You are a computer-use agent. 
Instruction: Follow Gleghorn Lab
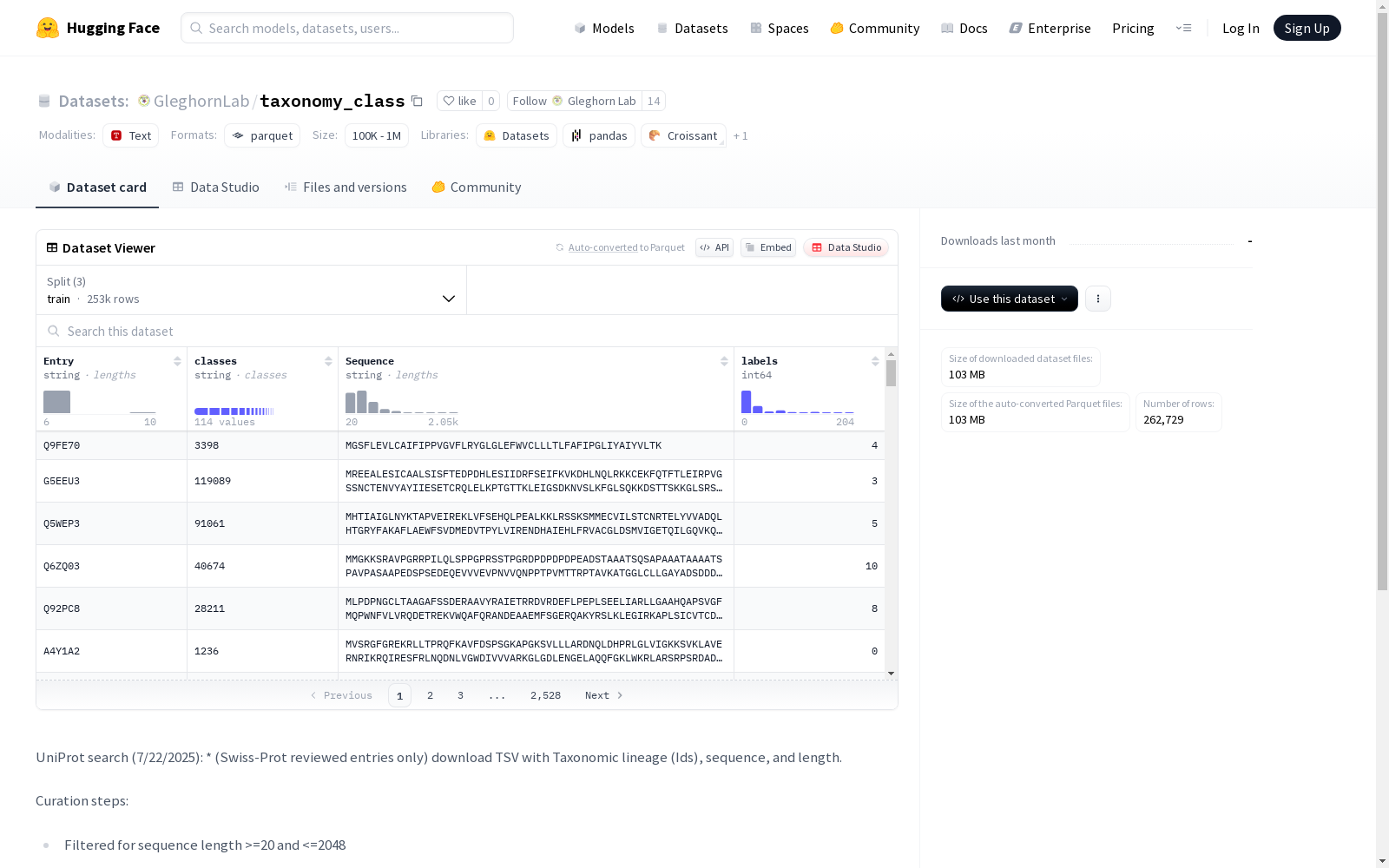pos(575,101)
